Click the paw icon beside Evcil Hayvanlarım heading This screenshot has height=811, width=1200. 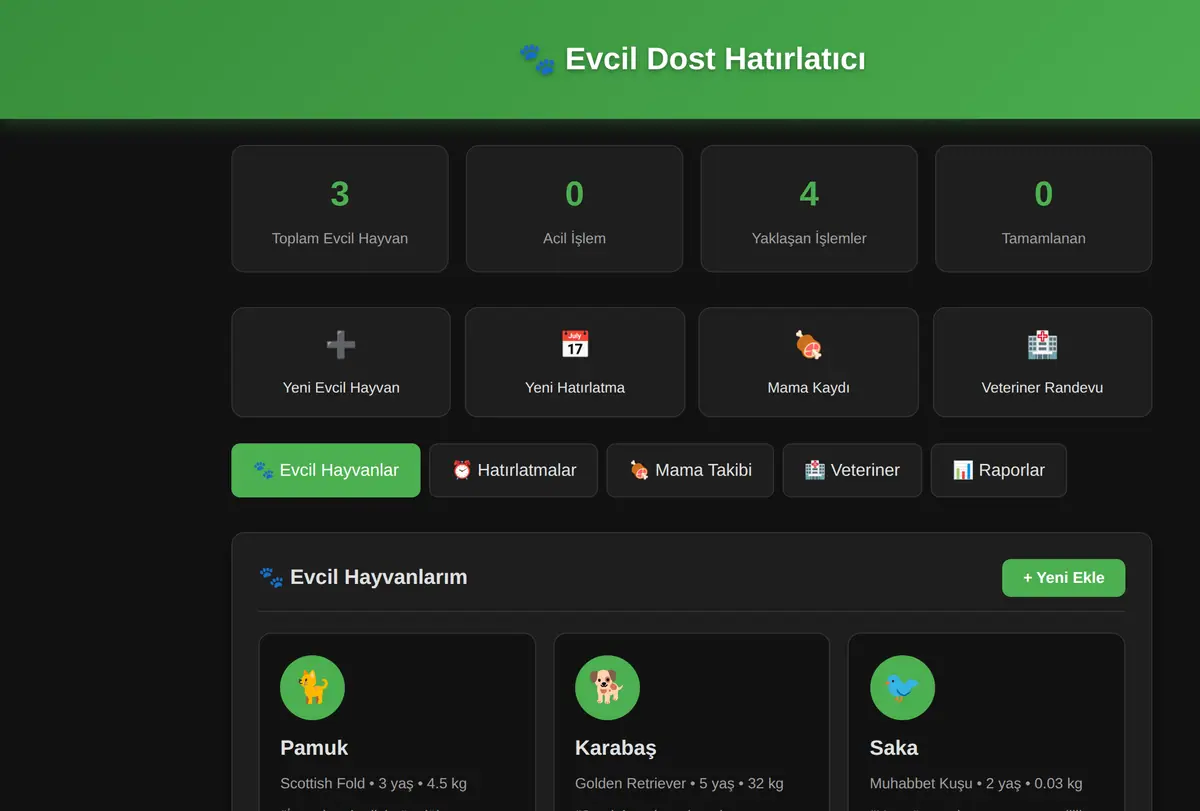[271, 577]
